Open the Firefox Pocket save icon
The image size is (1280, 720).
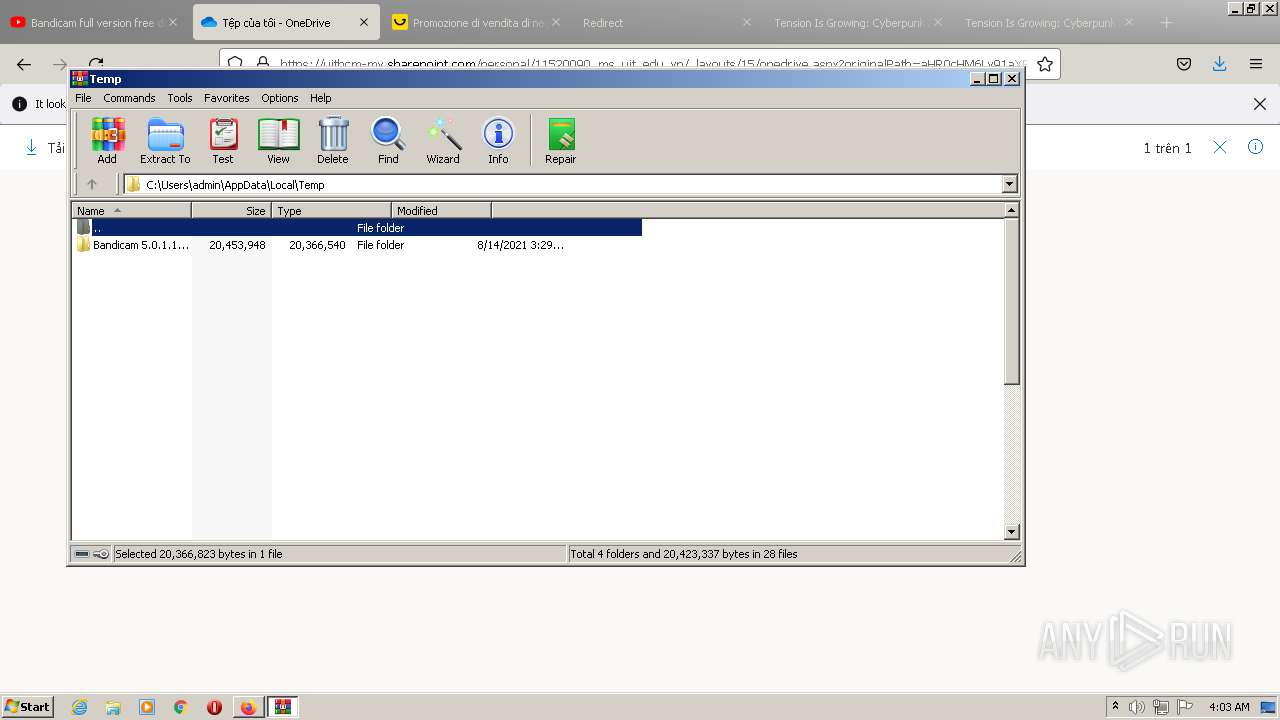[1184, 64]
